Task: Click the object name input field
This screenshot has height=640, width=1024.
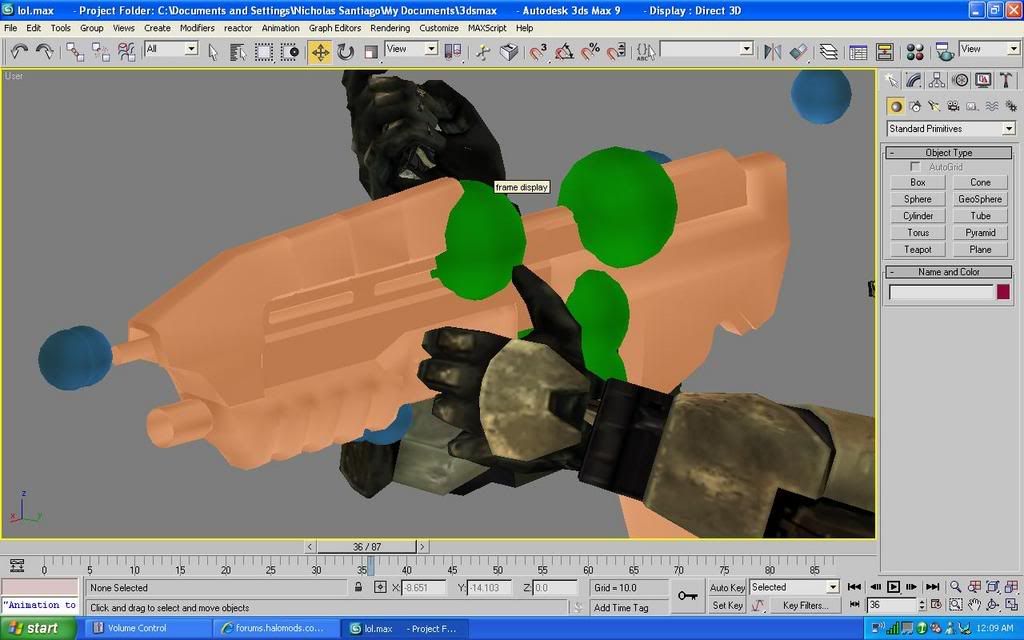Action: [941, 292]
